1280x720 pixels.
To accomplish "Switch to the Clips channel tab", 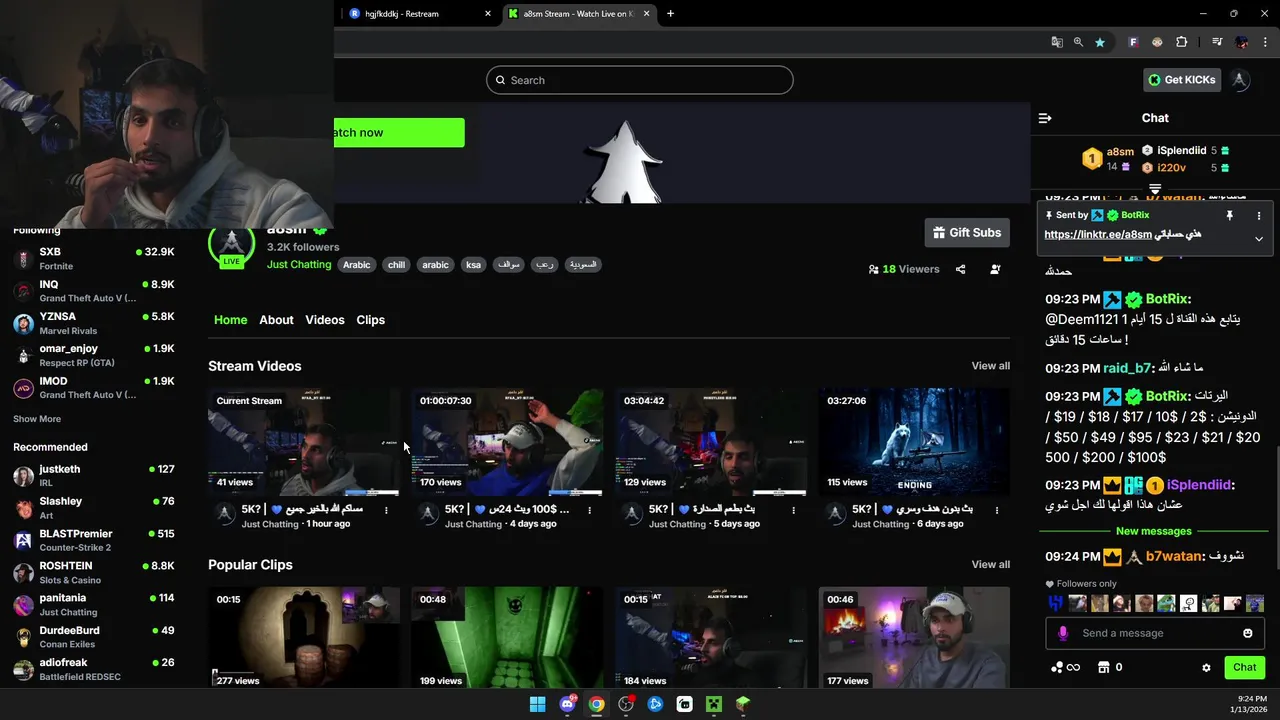I will [370, 320].
